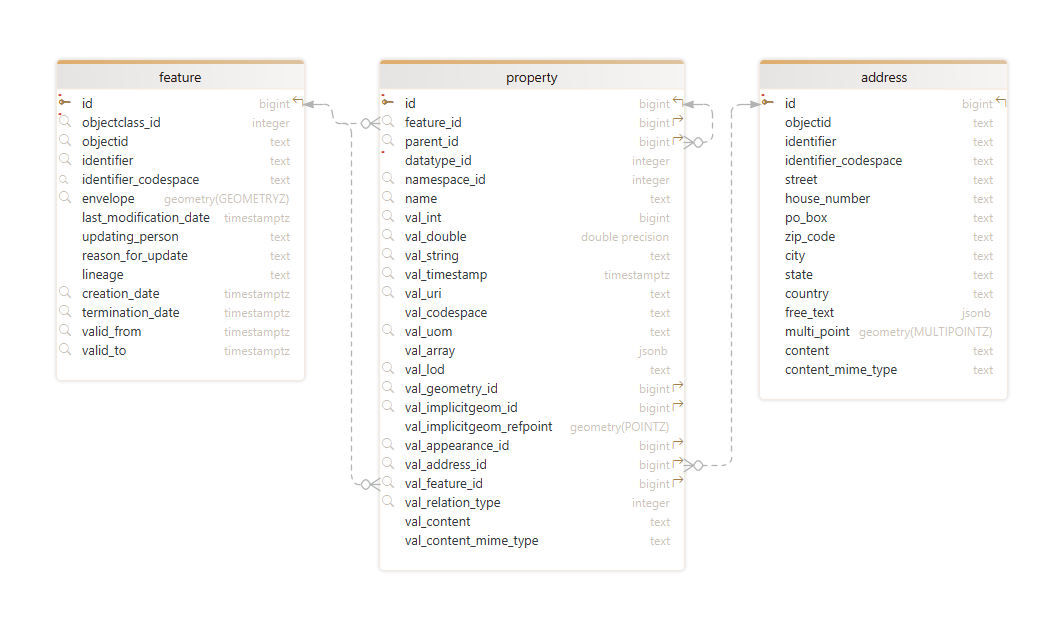
Task: Click the magnifier icon beside creation_date
Action: tap(66, 293)
